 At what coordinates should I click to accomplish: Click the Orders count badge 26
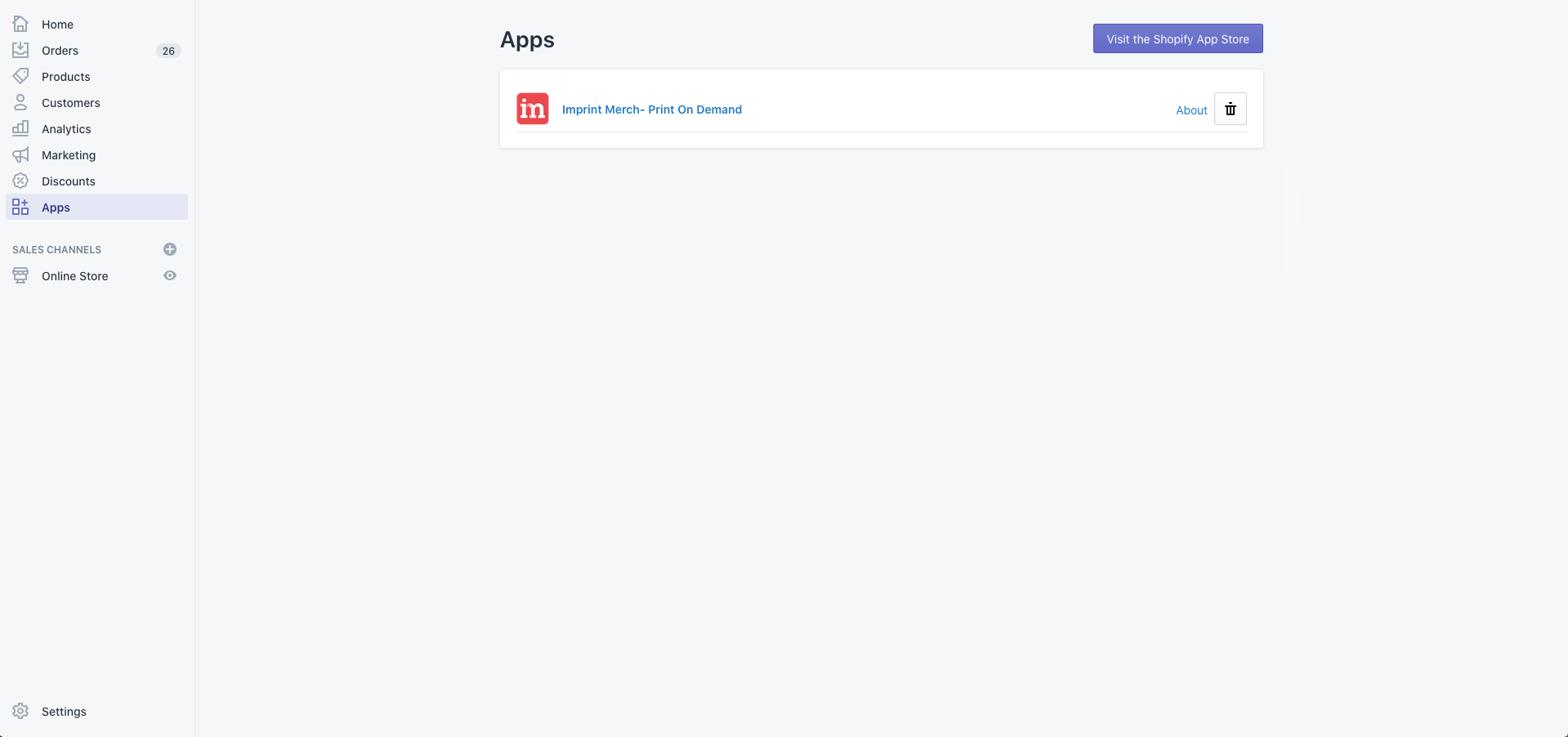click(x=168, y=51)
